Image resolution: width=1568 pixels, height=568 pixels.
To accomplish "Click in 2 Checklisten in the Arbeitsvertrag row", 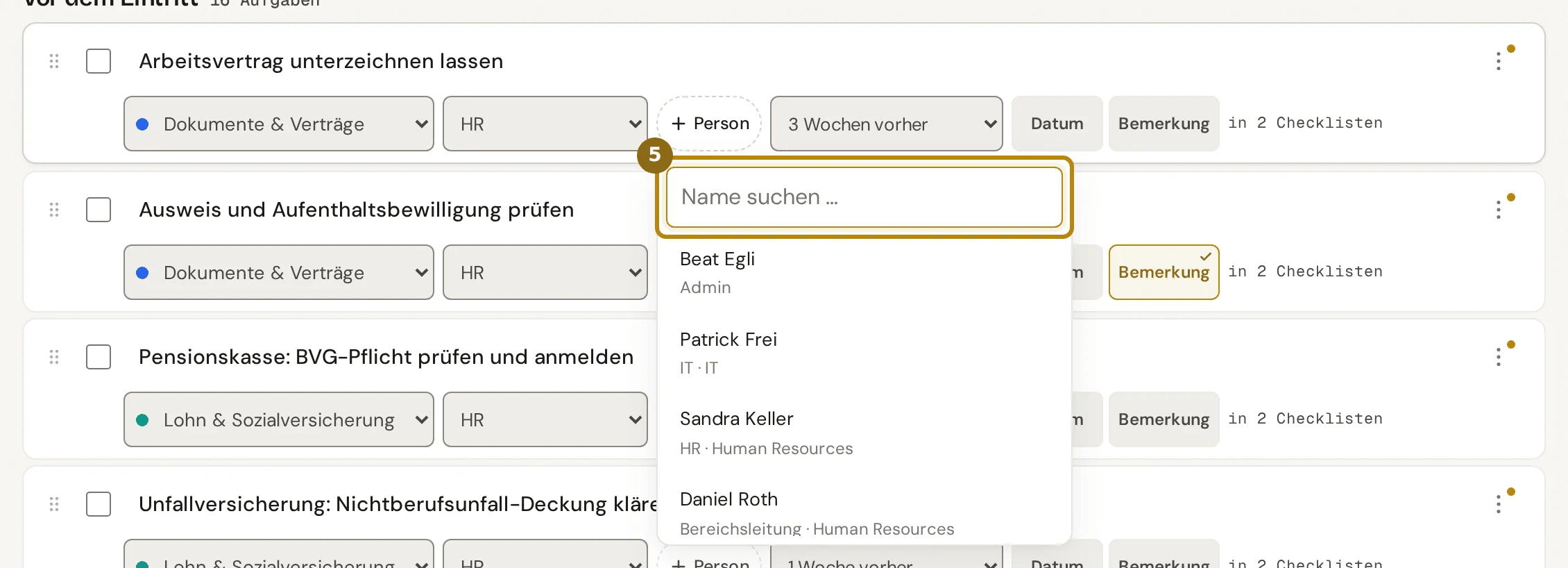I will click(1306, 123).
